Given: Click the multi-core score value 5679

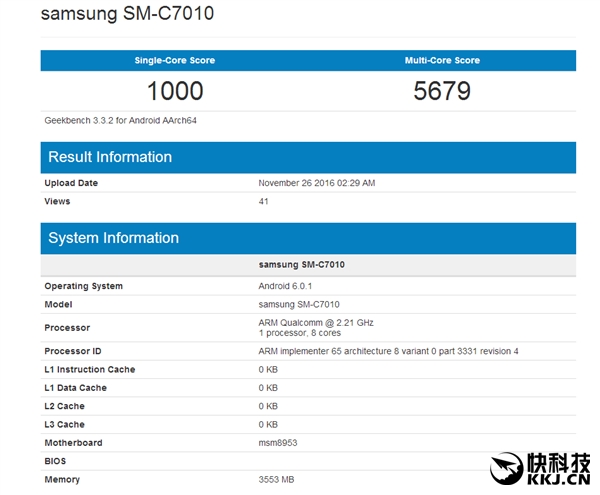Looking at the screenshot, I should (x=442, y=91).
